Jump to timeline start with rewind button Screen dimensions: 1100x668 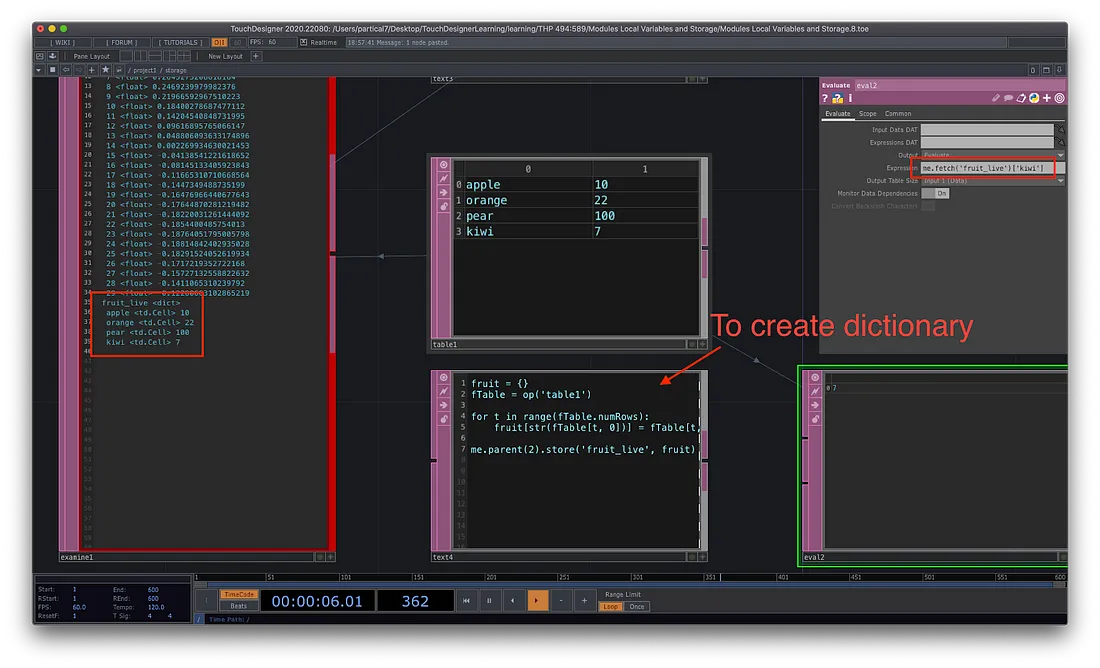click(x=465, y=601)
